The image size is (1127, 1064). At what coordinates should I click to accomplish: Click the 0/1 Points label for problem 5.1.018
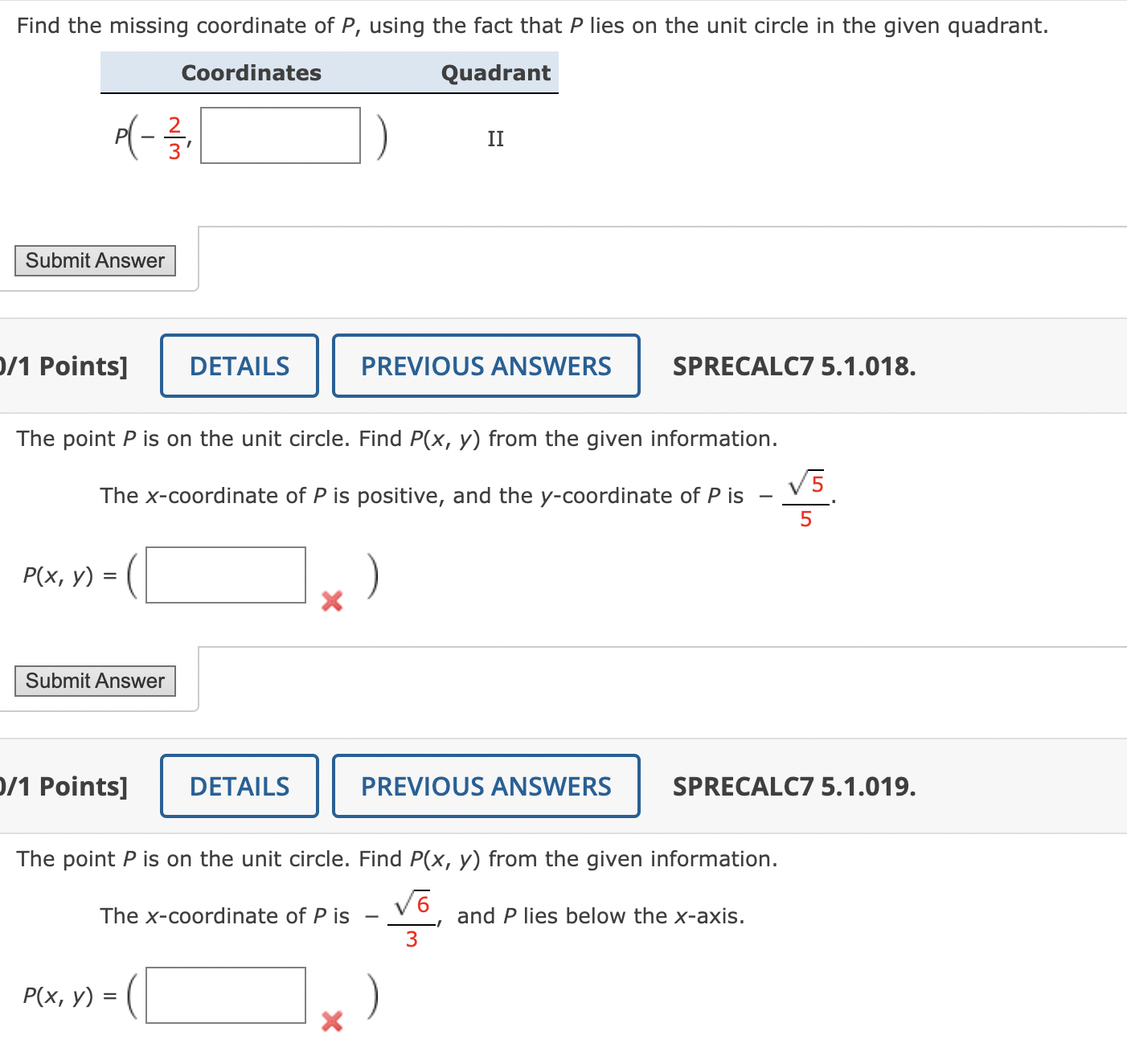64,366
